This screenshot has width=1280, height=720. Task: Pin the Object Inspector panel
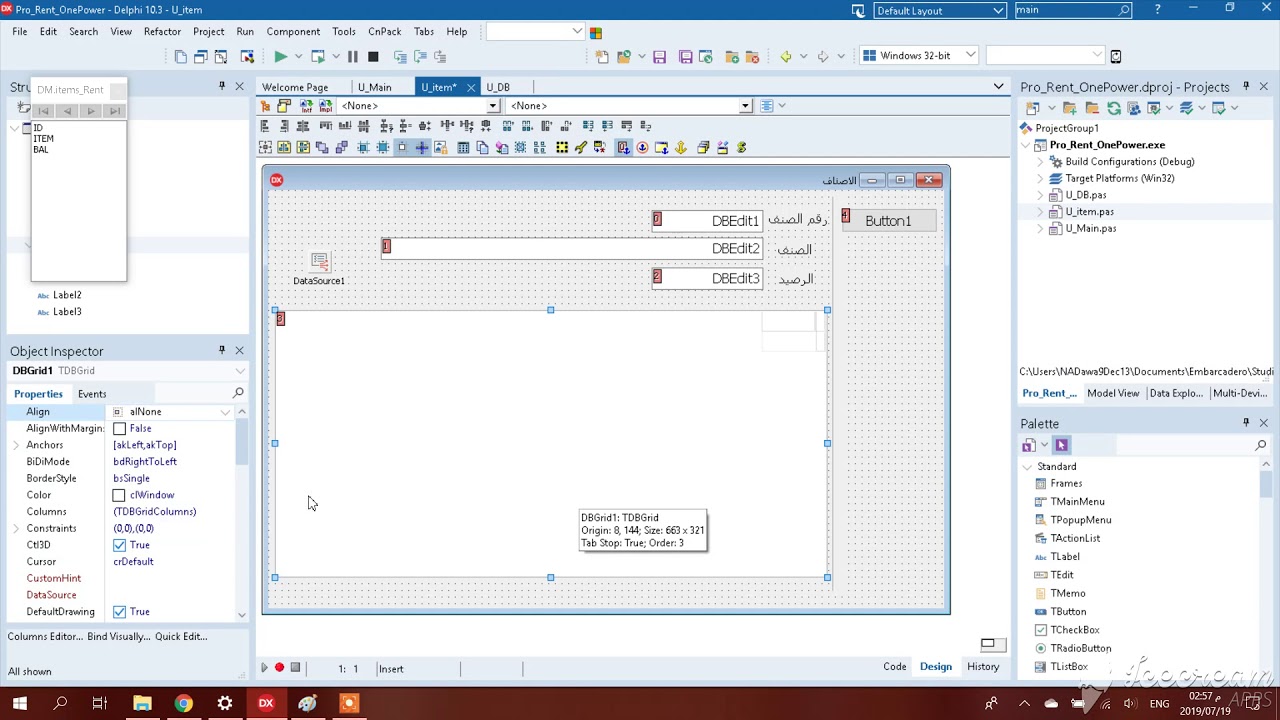[x=222, y=351]
